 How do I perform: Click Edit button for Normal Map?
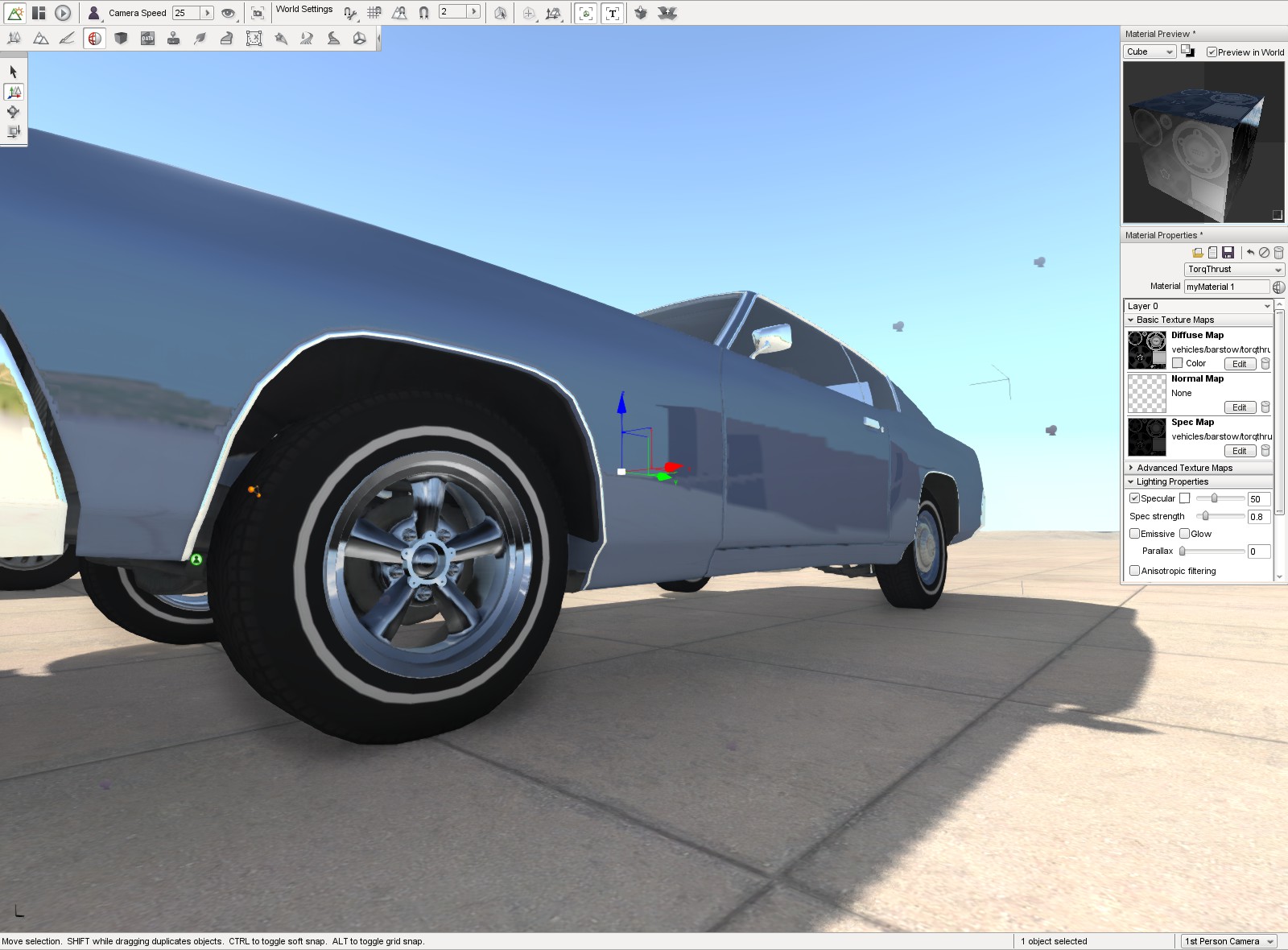click(1240, 407)
